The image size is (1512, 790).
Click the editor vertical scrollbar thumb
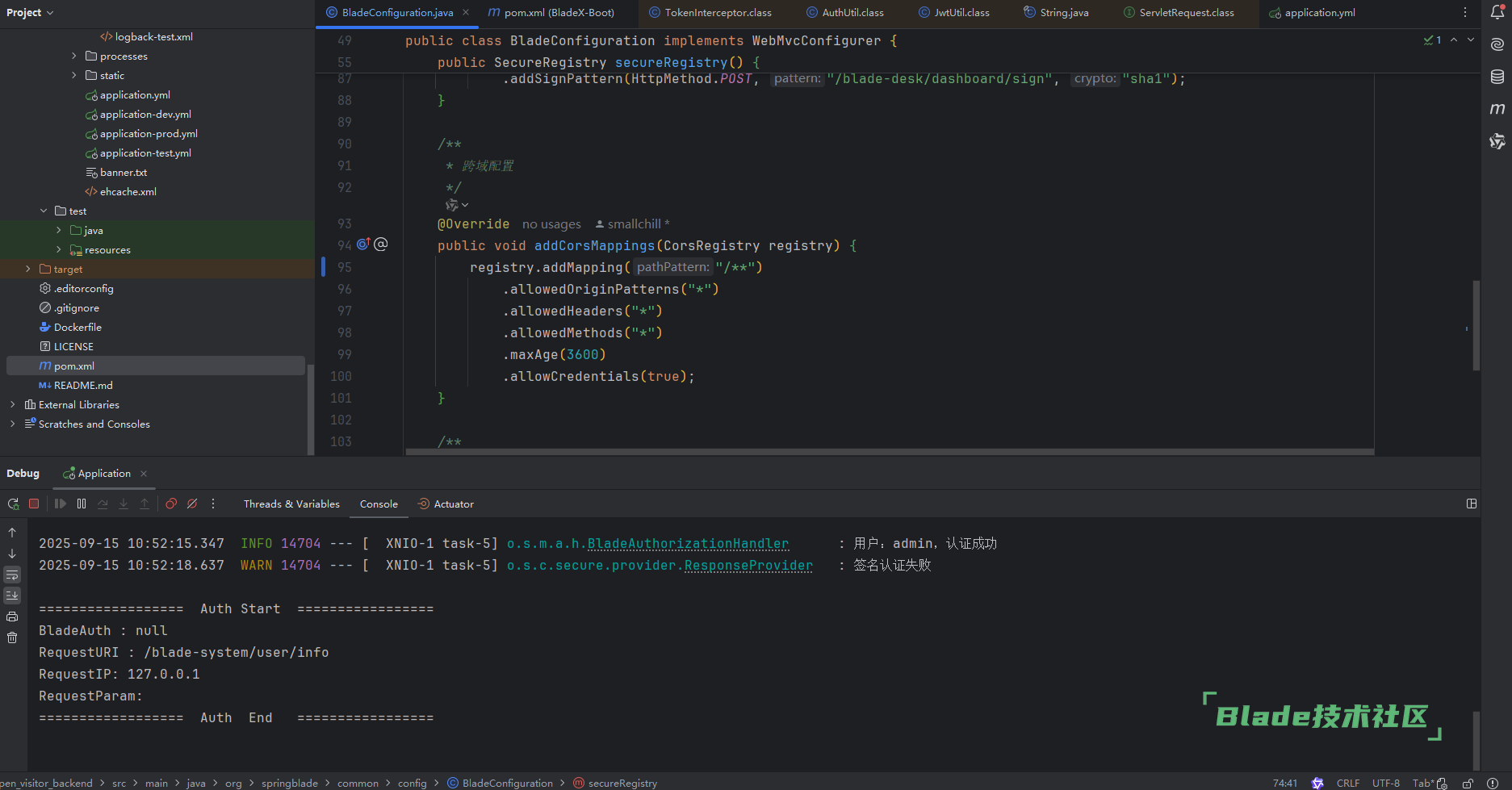tap(1476, 325)
